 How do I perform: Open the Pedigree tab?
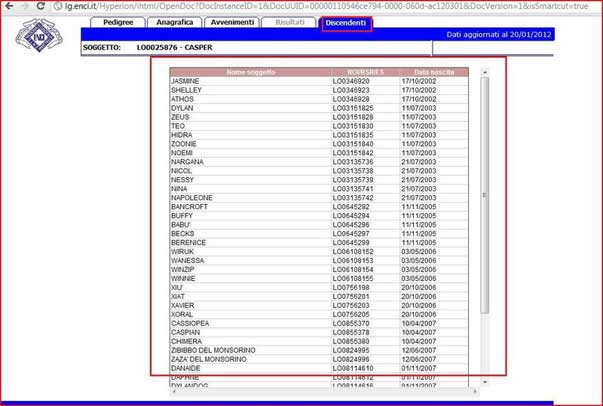[118, 22]
